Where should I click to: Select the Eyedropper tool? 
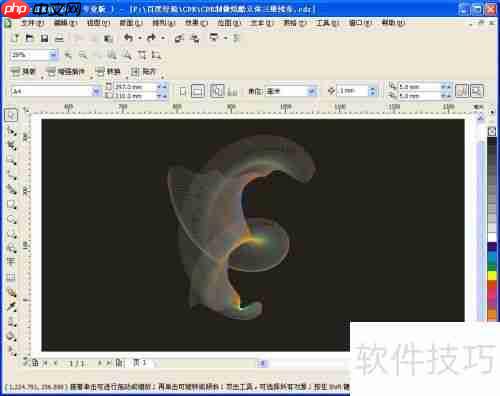point(11,307)
